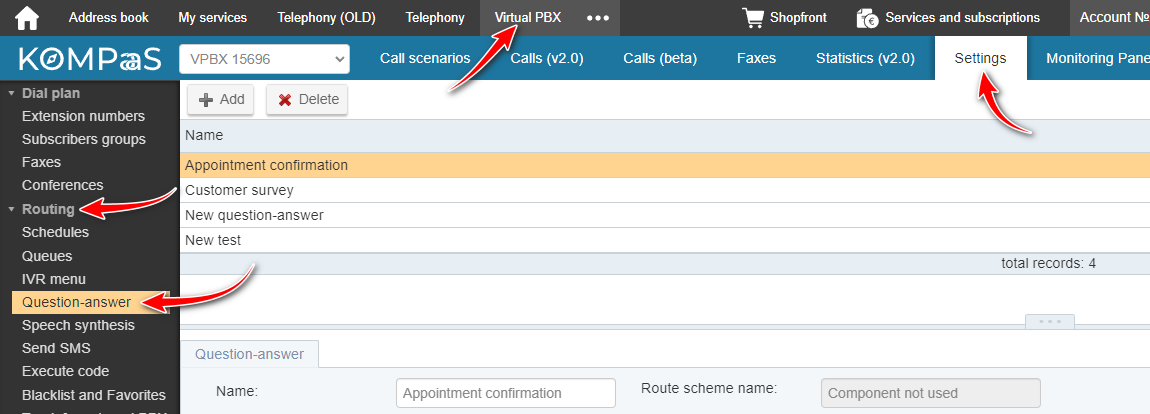Select the New test row
This screenshot has width=1150, height=414.
click(664, 240)
